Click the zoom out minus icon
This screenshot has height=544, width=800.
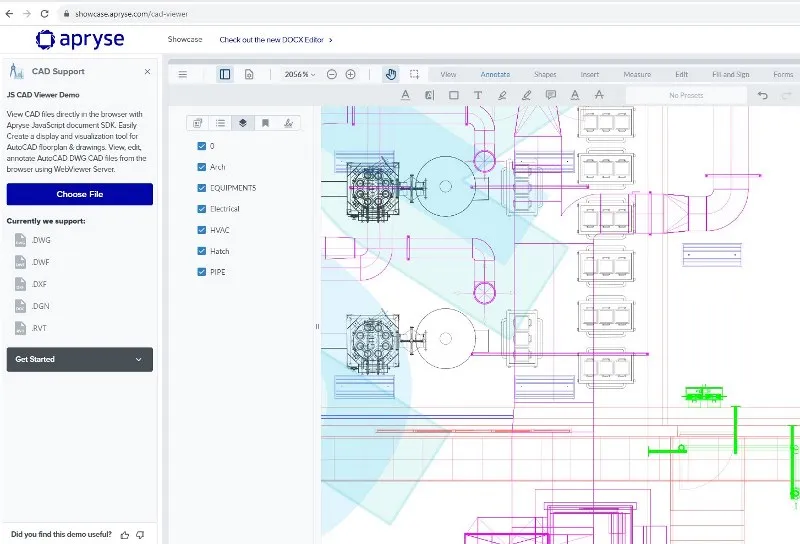(332, 74)
